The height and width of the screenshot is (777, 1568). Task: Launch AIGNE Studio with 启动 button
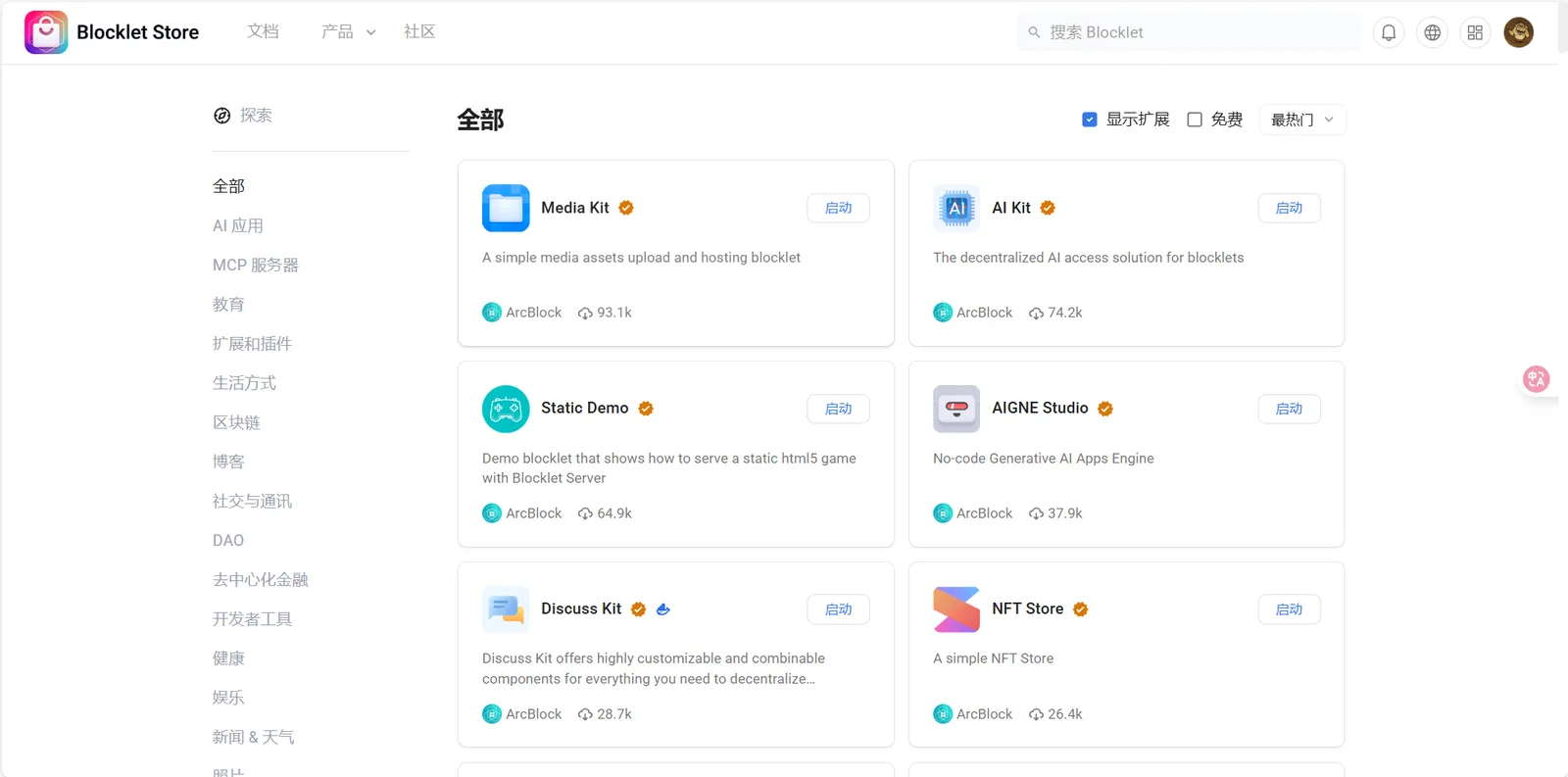tap(1289, 409)
